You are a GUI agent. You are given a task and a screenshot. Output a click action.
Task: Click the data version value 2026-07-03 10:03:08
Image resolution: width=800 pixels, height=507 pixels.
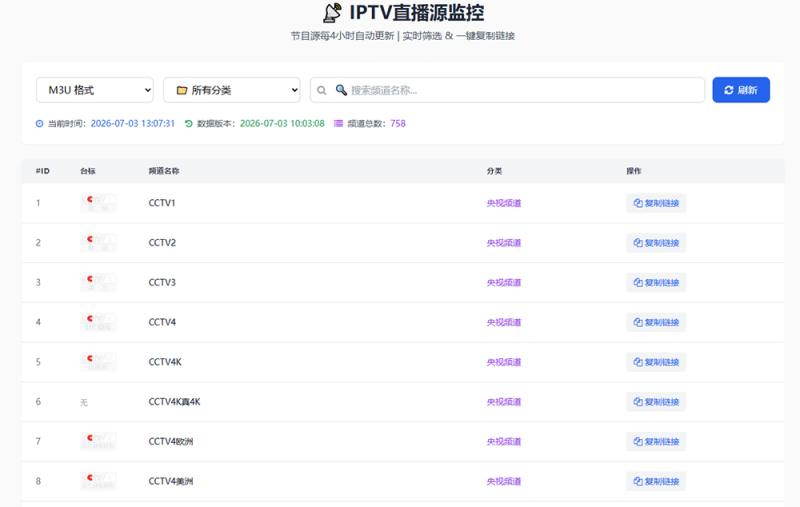click(282, 123)
